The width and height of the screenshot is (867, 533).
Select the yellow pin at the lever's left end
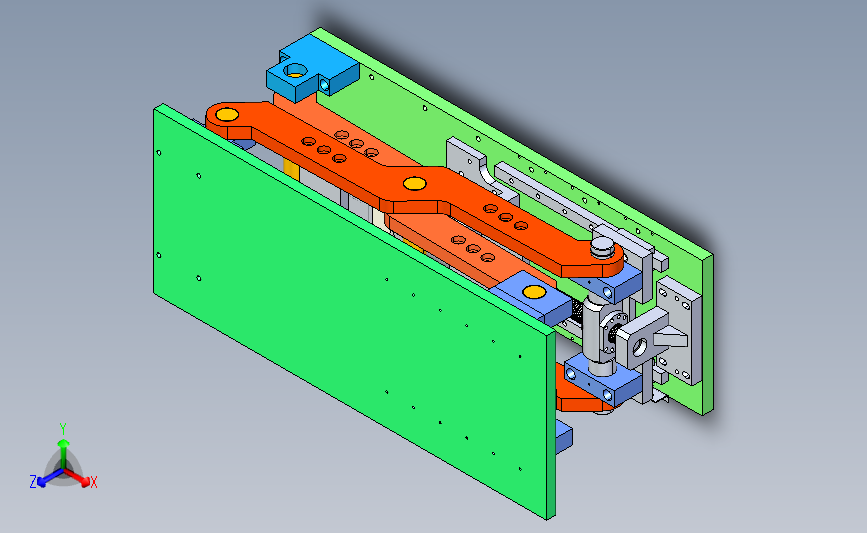[227, 115]
